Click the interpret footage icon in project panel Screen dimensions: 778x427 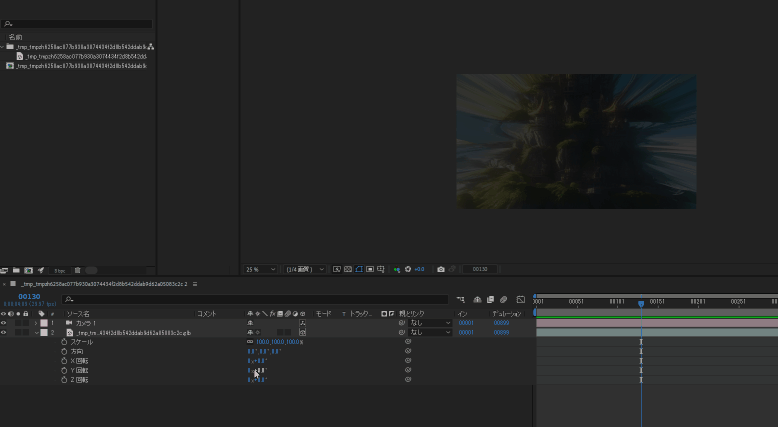tap(4, 270)
